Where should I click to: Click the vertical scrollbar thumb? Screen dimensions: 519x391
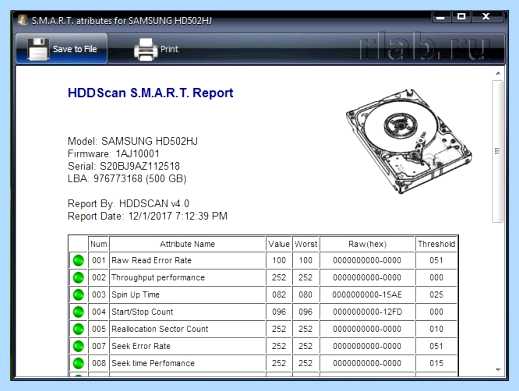pyautogui.click(x=498, y=151)
